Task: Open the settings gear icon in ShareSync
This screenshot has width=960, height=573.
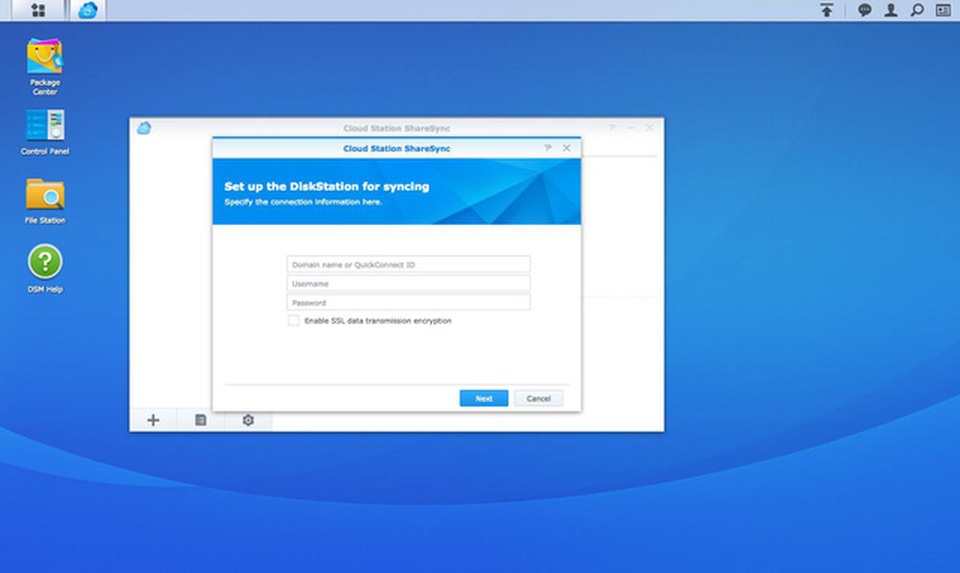Action: click(248, 420)
